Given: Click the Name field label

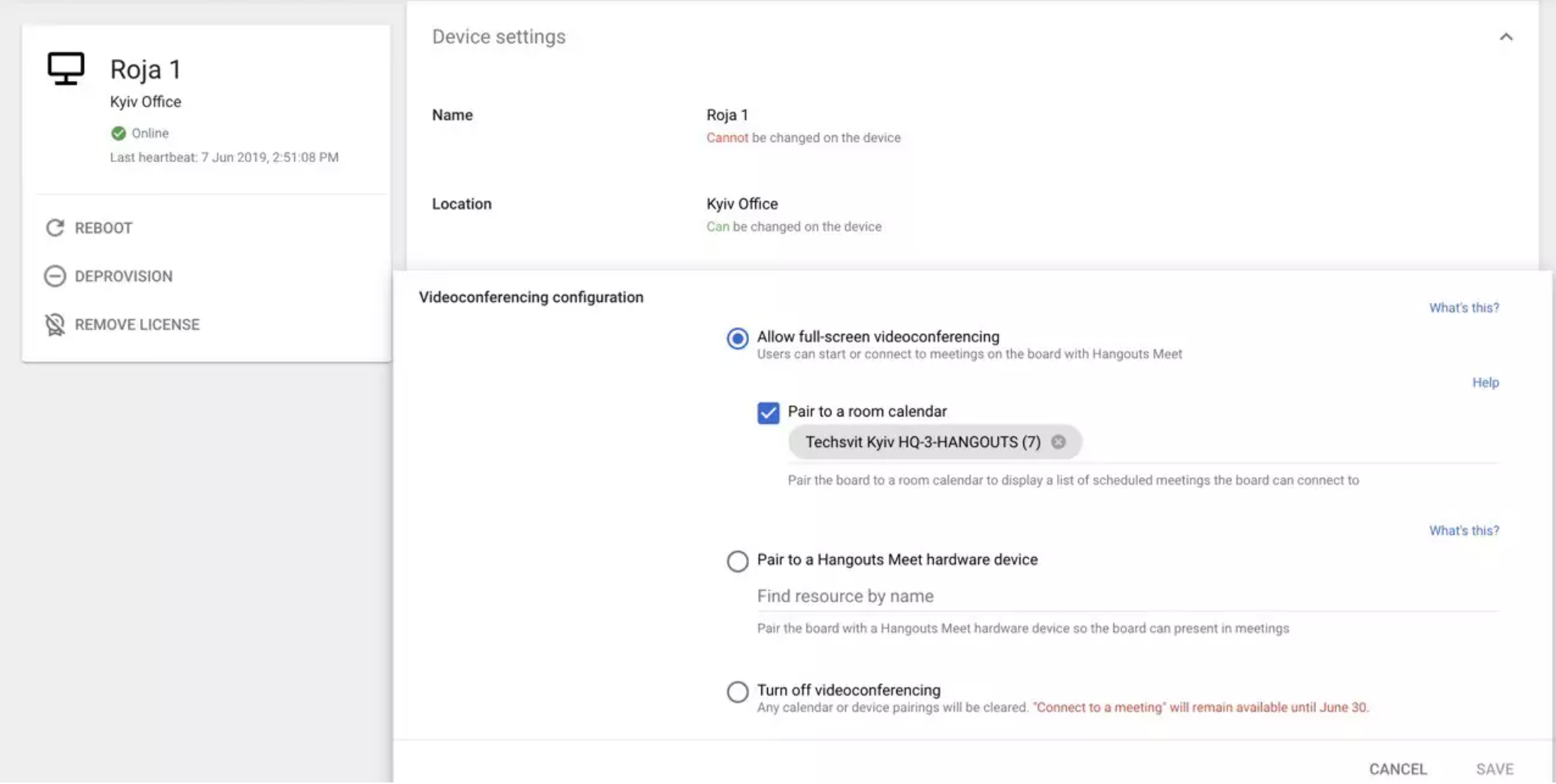Looking at the screenshot, I should tap(452, 115).
